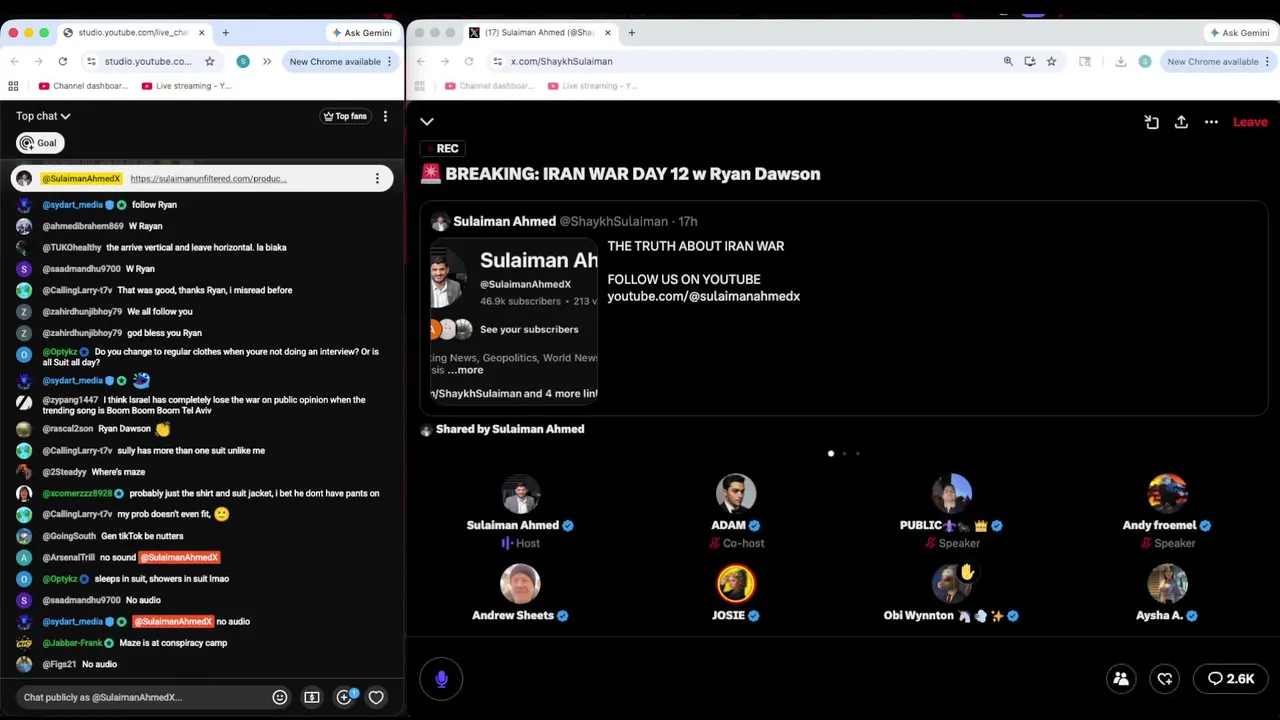Expand ...more in shared post description
Screen dimensions: 1280x720
(x=465, y=370)
